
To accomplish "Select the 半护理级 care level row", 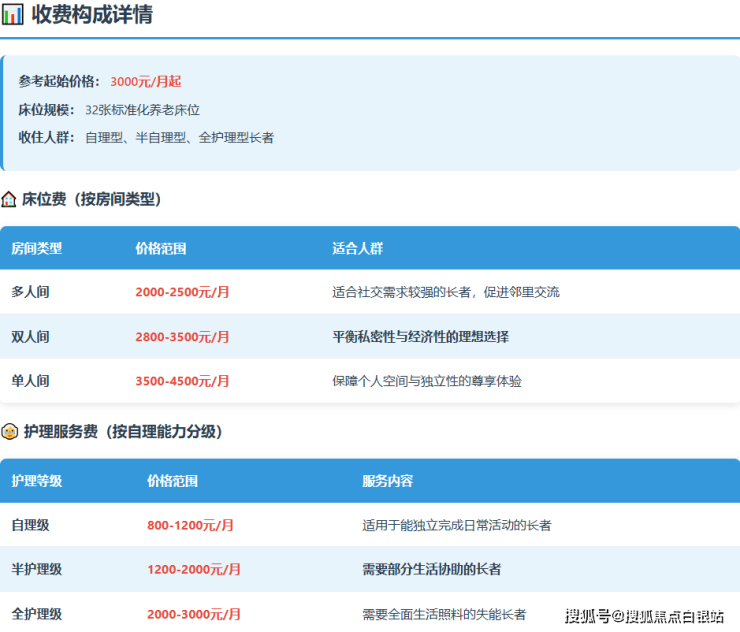I will (x=37, y=569).
